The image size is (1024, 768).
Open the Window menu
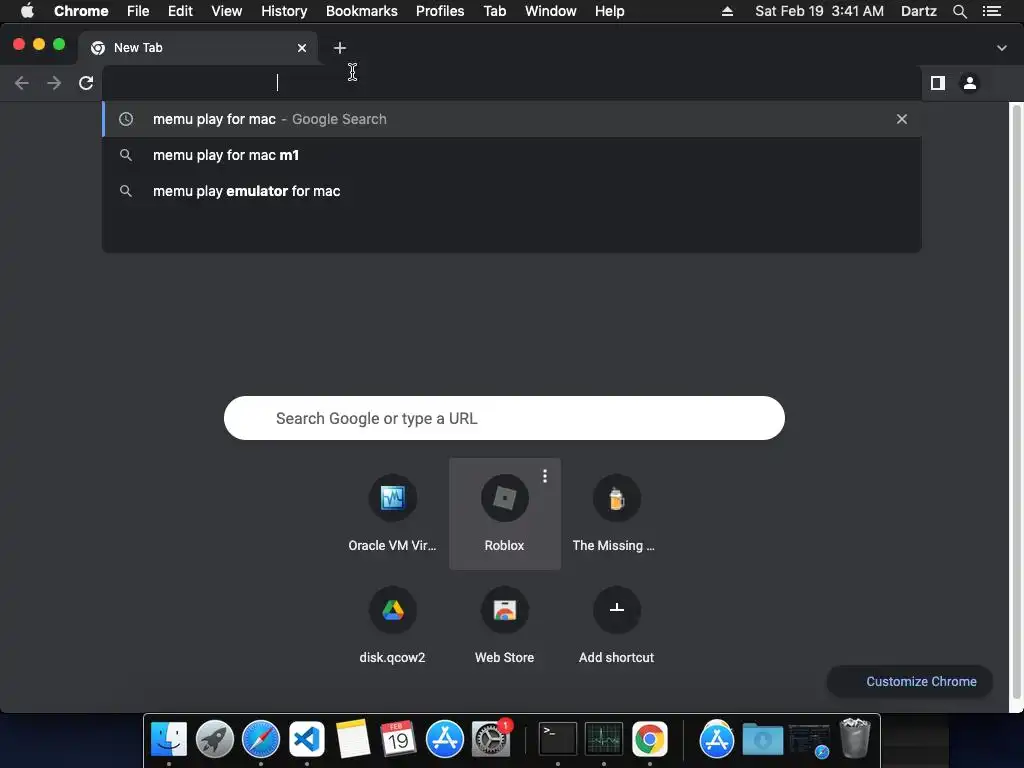551,11
